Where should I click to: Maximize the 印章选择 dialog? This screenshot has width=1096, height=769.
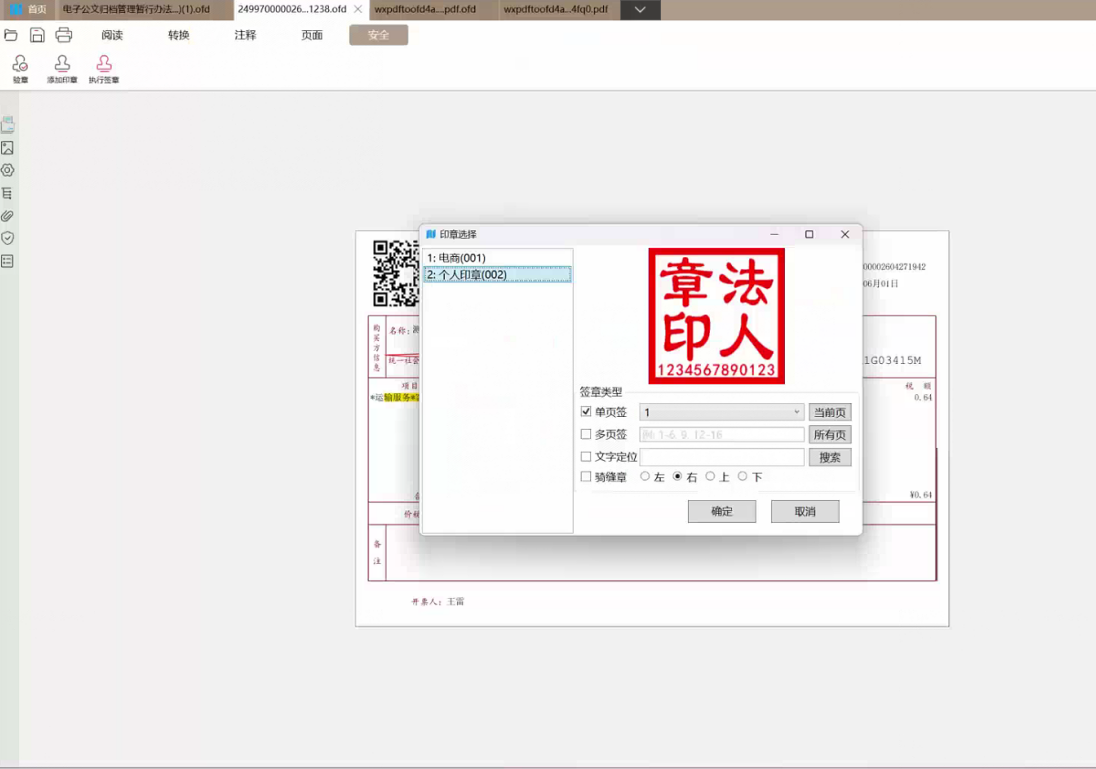809,234
